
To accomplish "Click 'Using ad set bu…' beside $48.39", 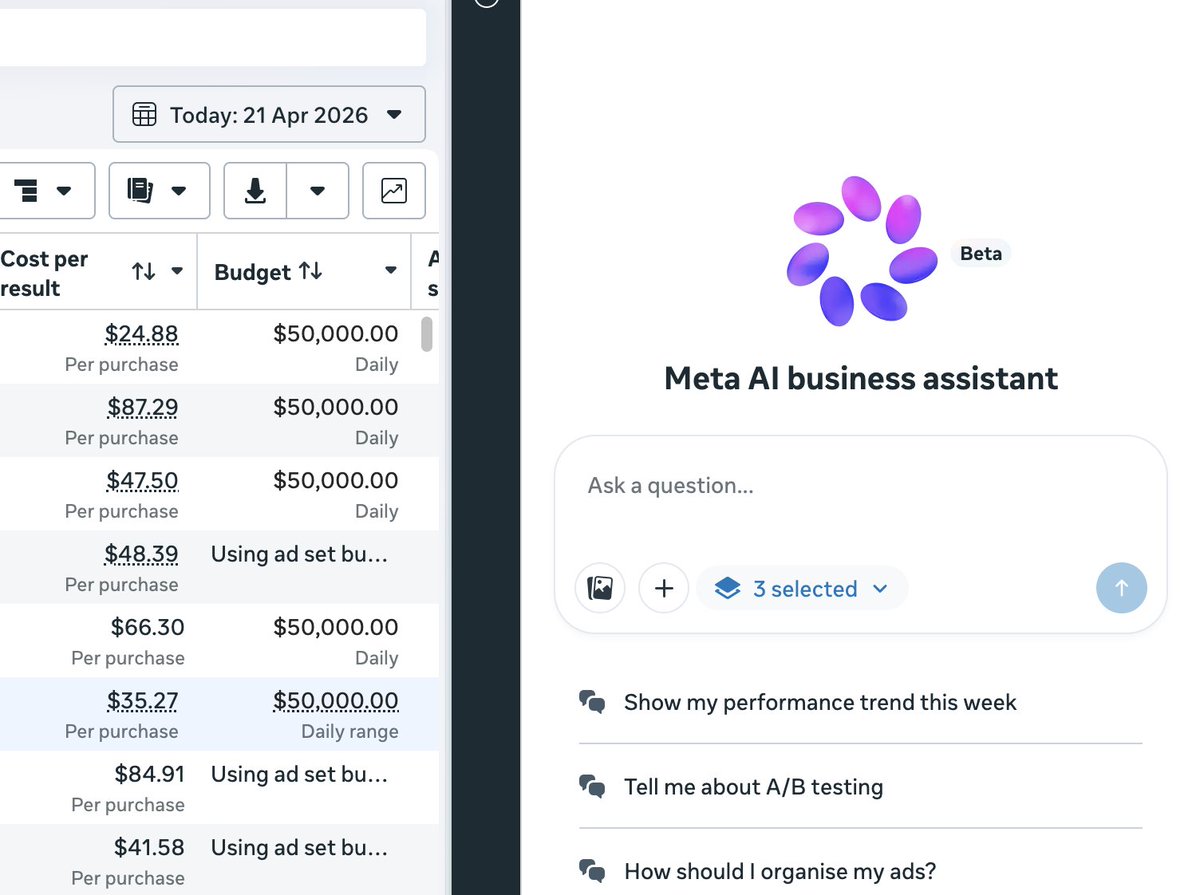I will click(299, 554).
